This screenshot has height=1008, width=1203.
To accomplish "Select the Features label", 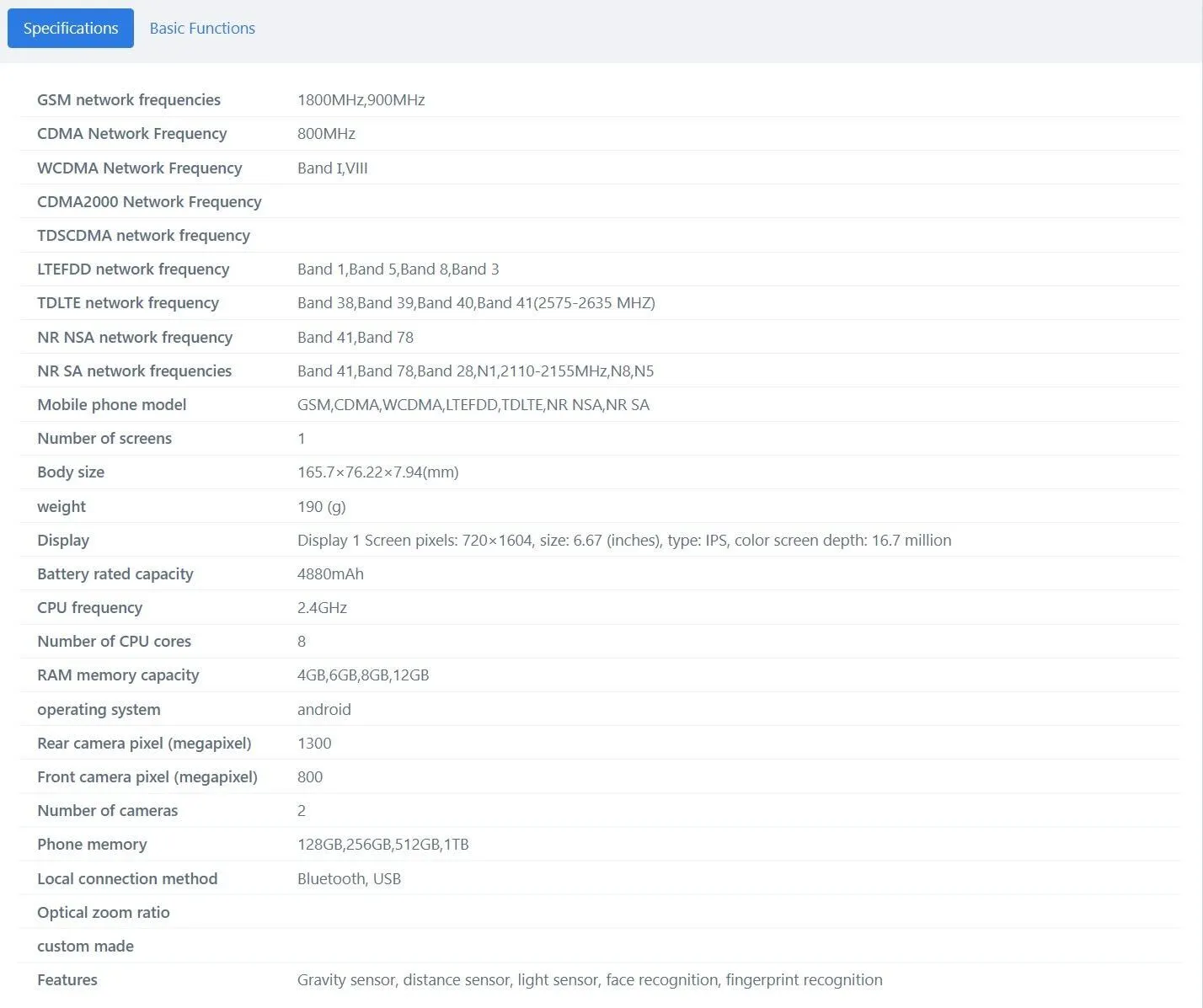I will (x=67, y=979).
